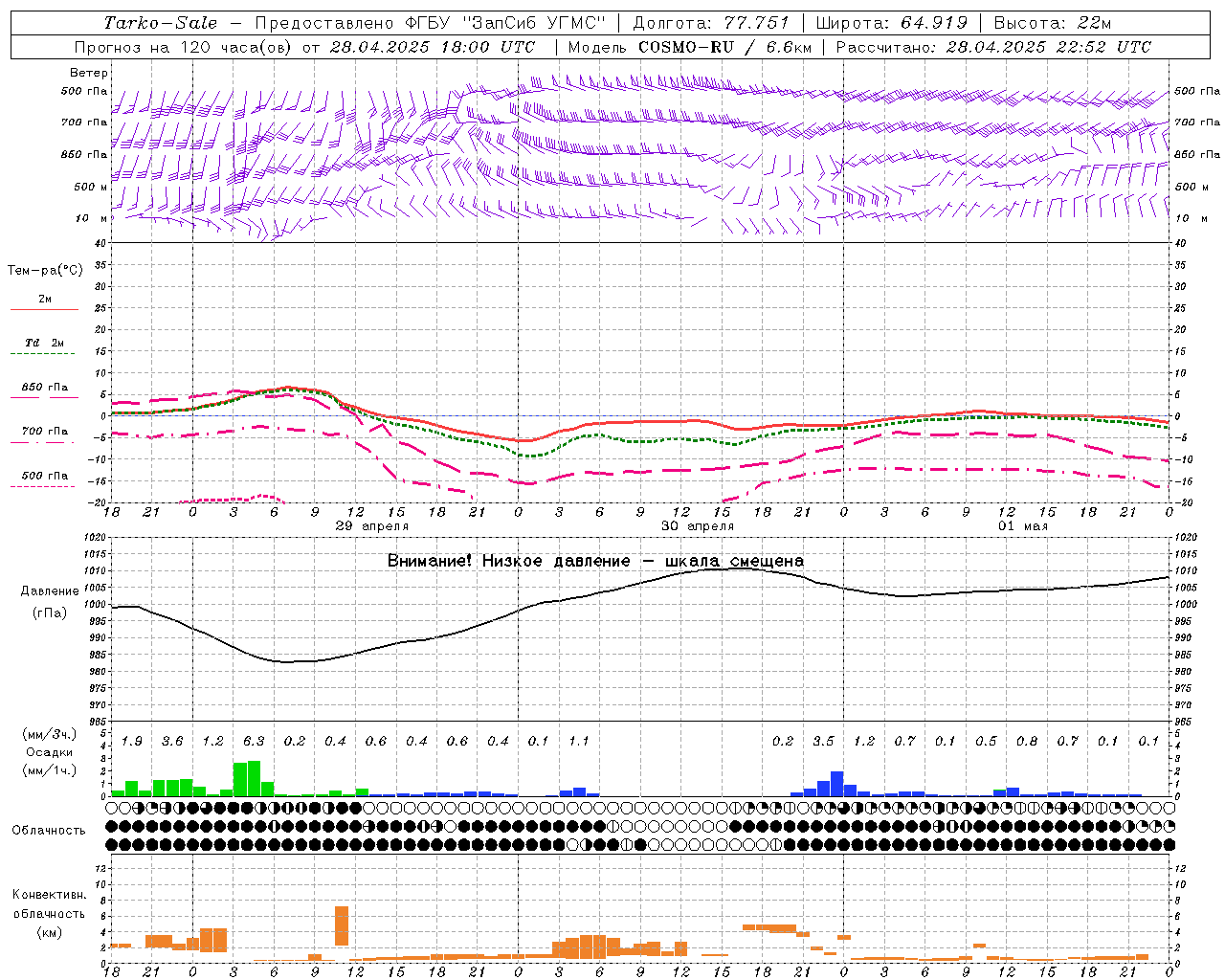Image resolution: width=1225 pixels, height=980 pixels.
Task: Click the 6.3 precipitation total value
Action: coord(254,742)
